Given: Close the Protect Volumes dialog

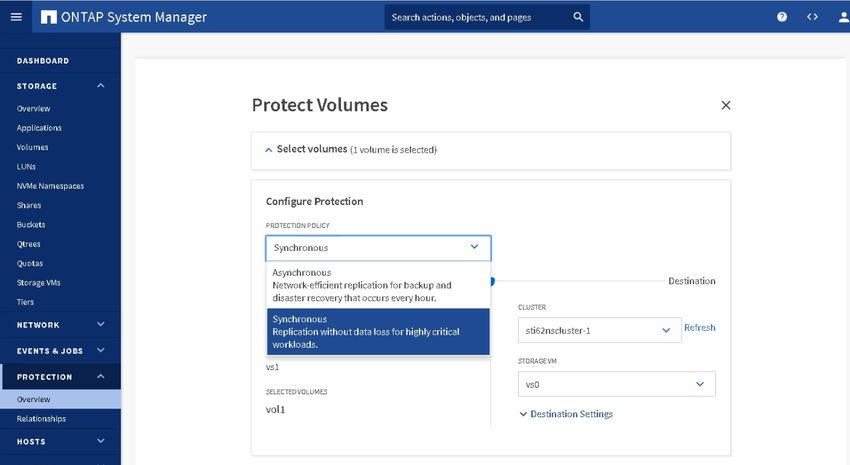Looking at the screenshot, I should pyautogui.click(x=726, y=105).
